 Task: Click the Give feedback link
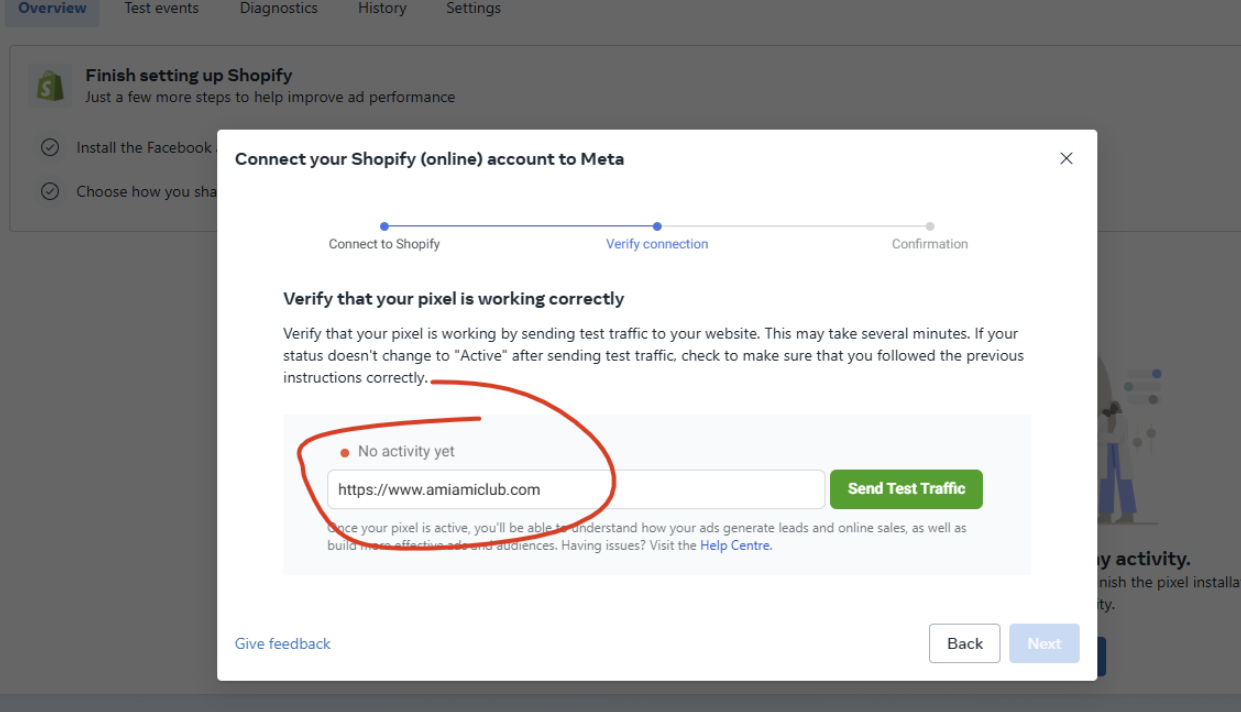coord(283,644)
